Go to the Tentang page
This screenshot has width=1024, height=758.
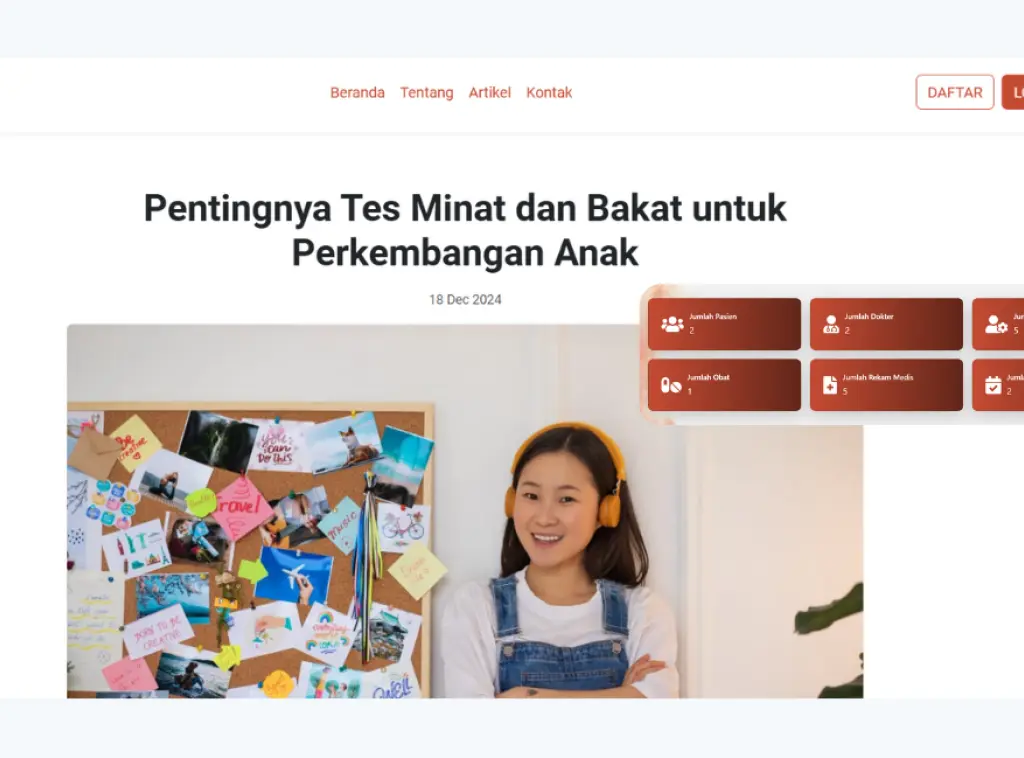point(426,93)
